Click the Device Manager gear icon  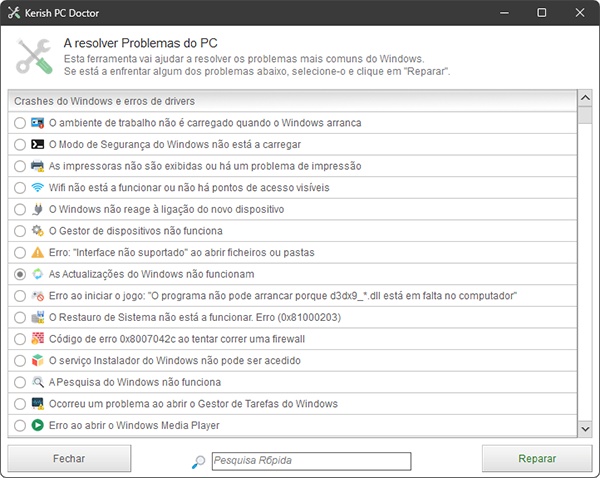point(38,231)
